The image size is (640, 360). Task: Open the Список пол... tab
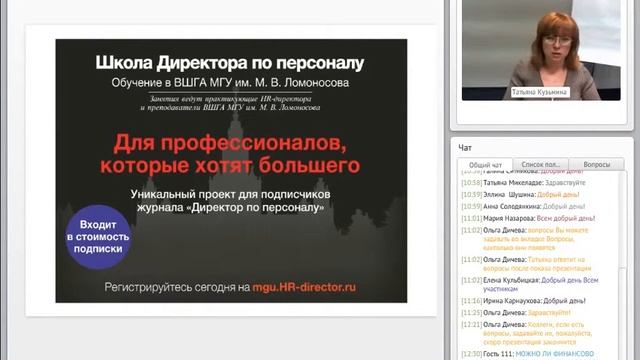tap(540, 164)
